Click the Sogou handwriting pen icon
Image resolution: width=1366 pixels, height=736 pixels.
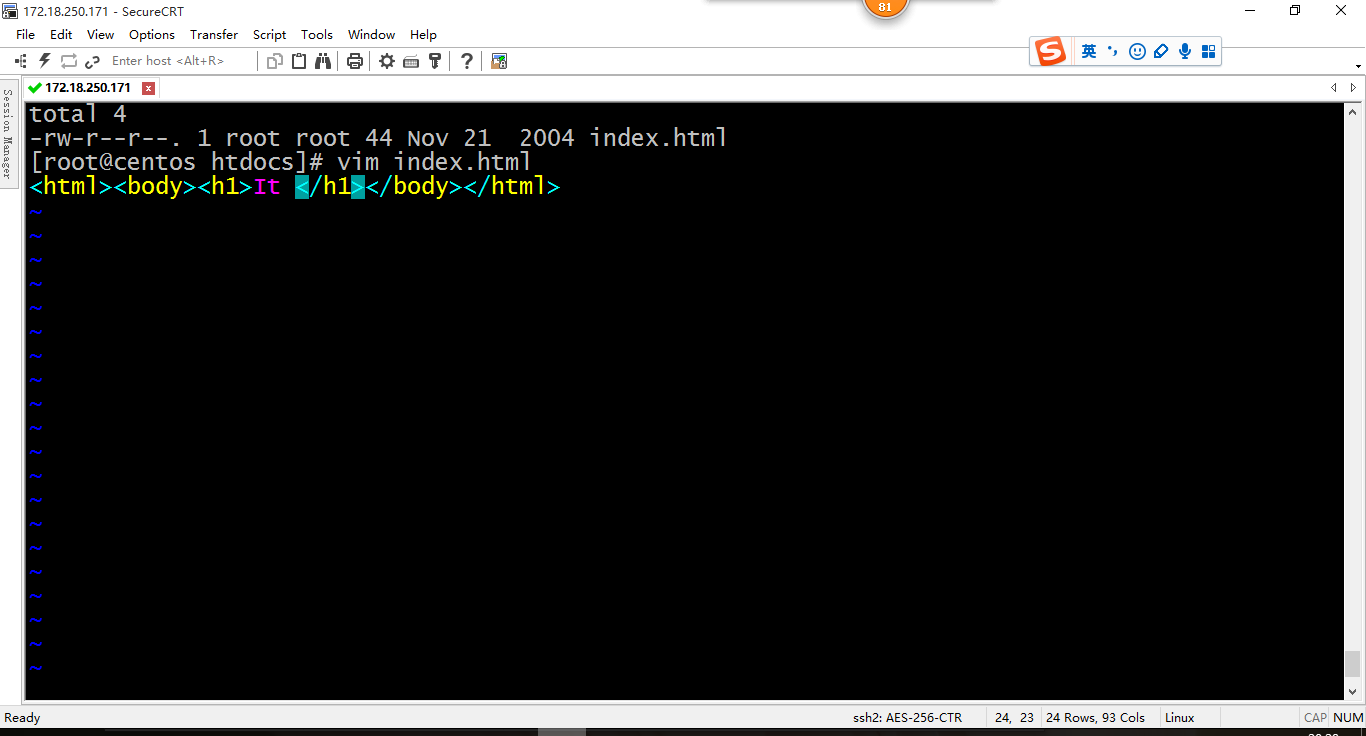click(x=1161, y=51)
